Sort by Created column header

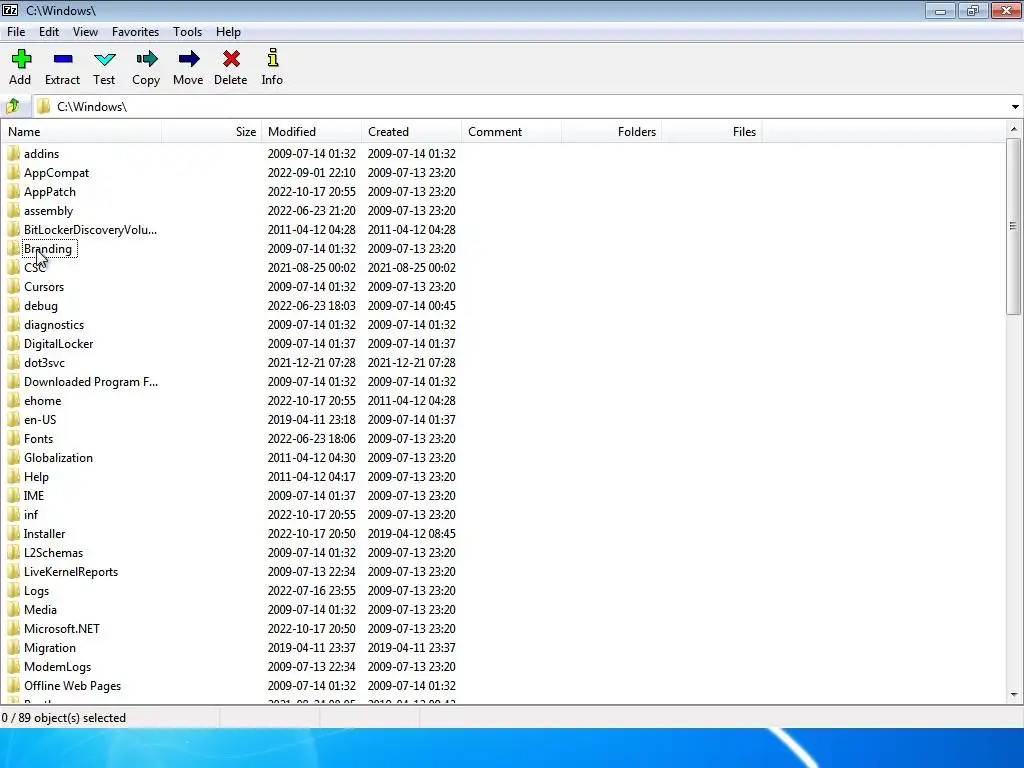point(411,131)
